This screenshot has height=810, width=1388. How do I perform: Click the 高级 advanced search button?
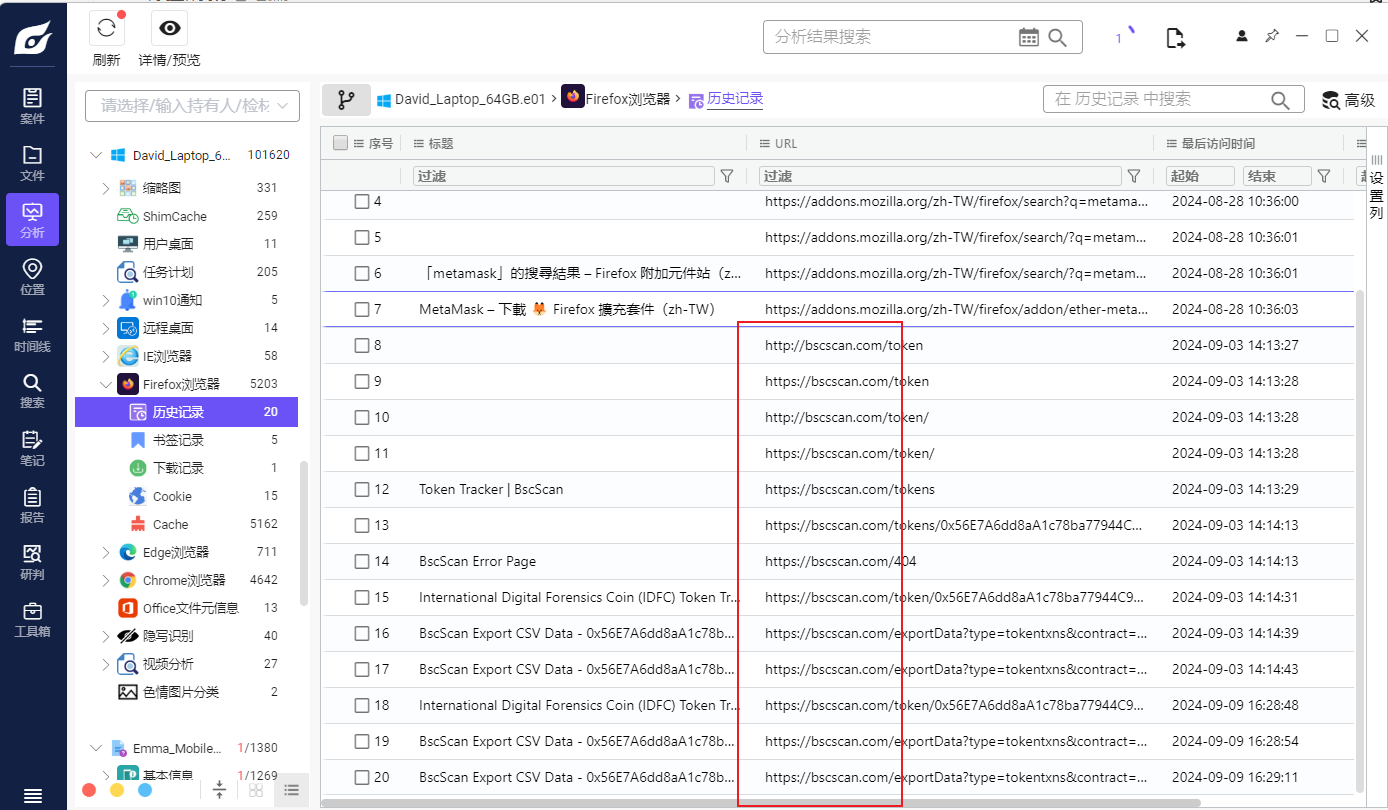point(1349,100)
